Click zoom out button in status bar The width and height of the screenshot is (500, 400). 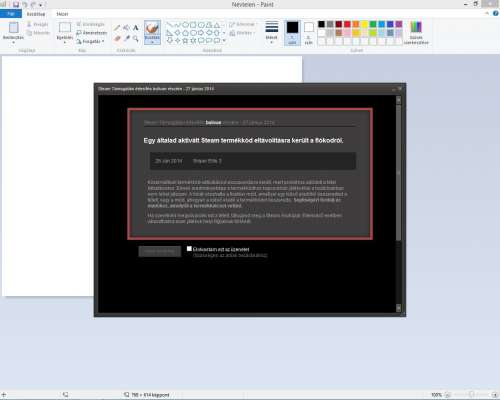click(x=448, y=395)
